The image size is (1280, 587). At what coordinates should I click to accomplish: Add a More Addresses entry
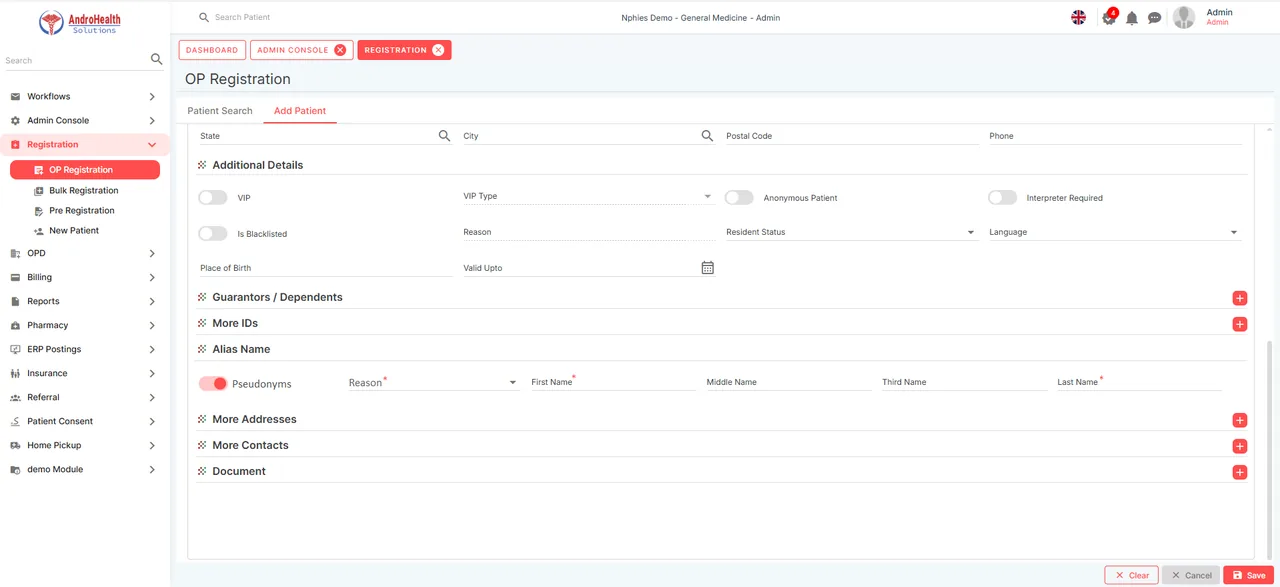[x=1239, y=420]
